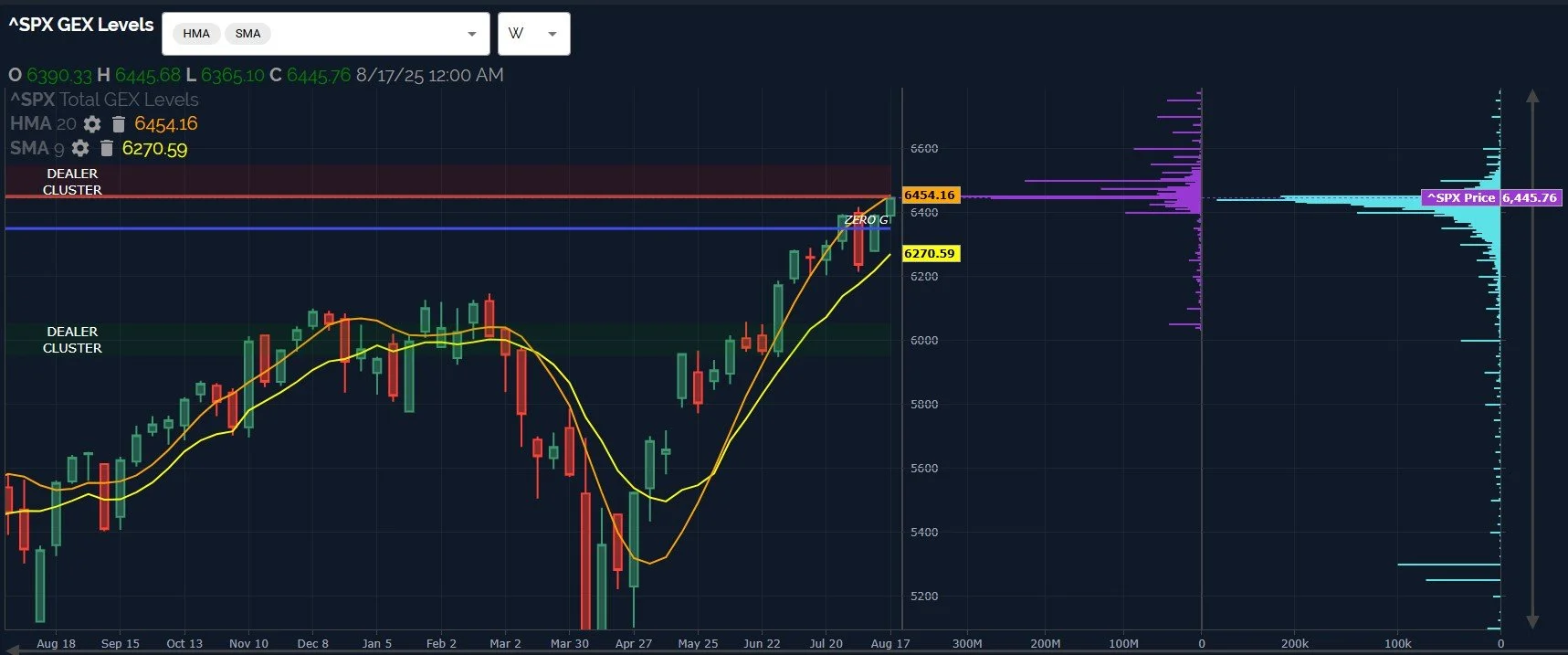Click the Mar 30 date axis label

[x=570, y=643]
